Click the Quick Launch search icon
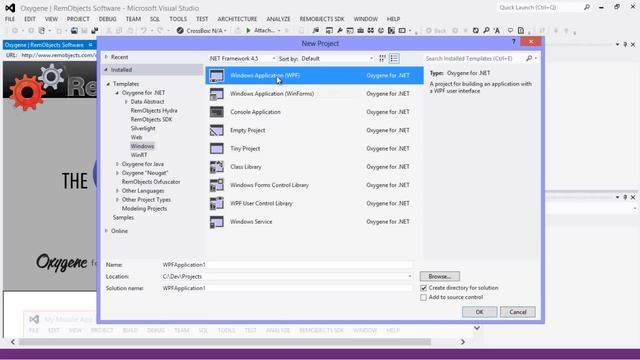This screenshot has width=640, height=360. 587,7
